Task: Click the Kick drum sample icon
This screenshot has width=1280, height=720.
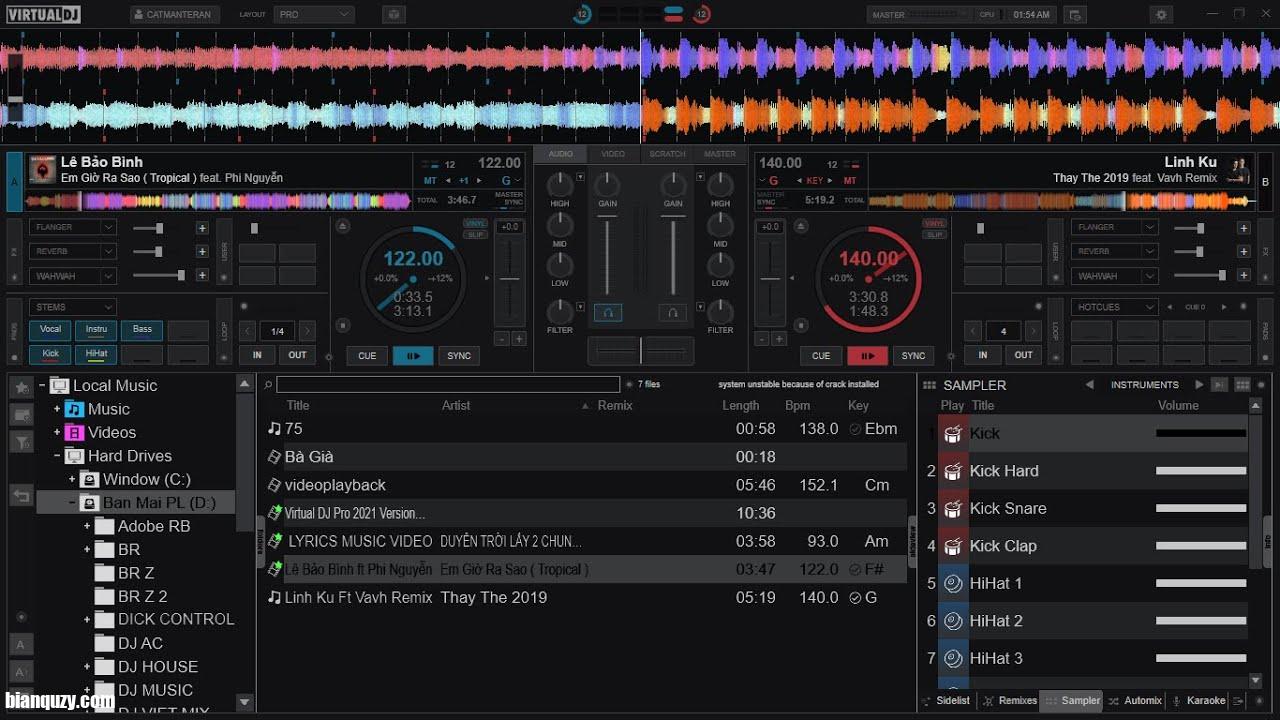Action: [x=952, y=434]
